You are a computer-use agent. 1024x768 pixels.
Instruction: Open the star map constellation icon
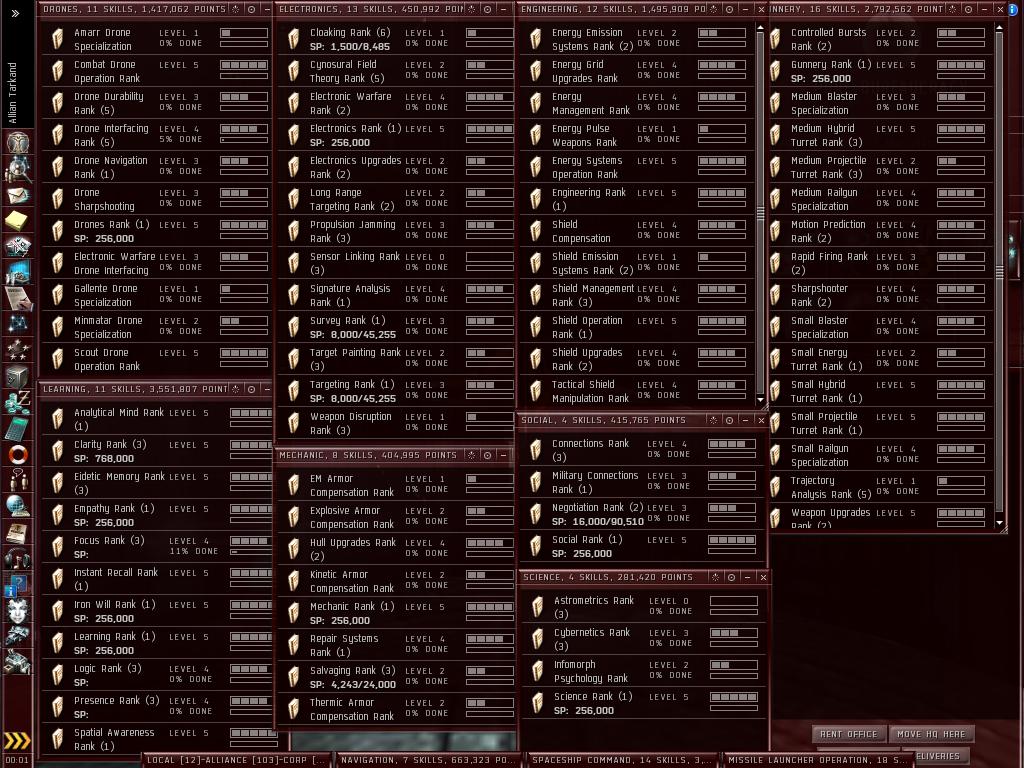pos(18,324)
